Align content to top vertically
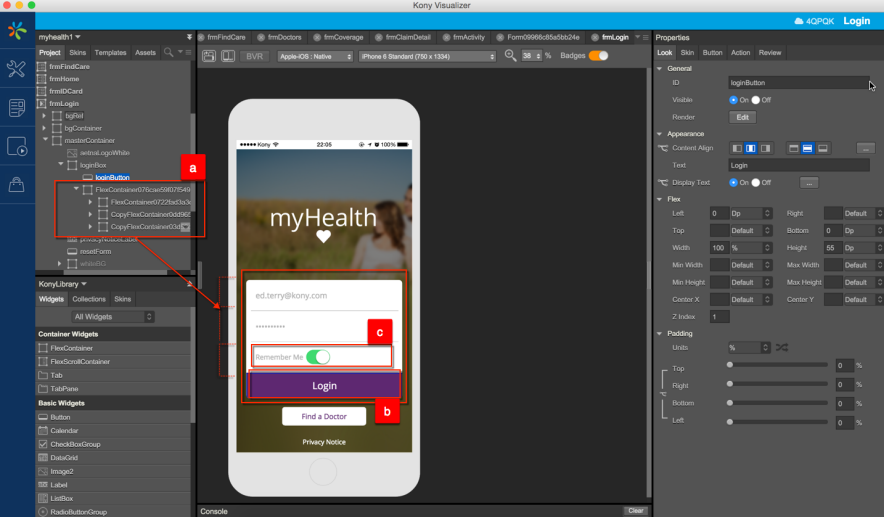Screen dimensions: 884x517 (x=794, y=148)
